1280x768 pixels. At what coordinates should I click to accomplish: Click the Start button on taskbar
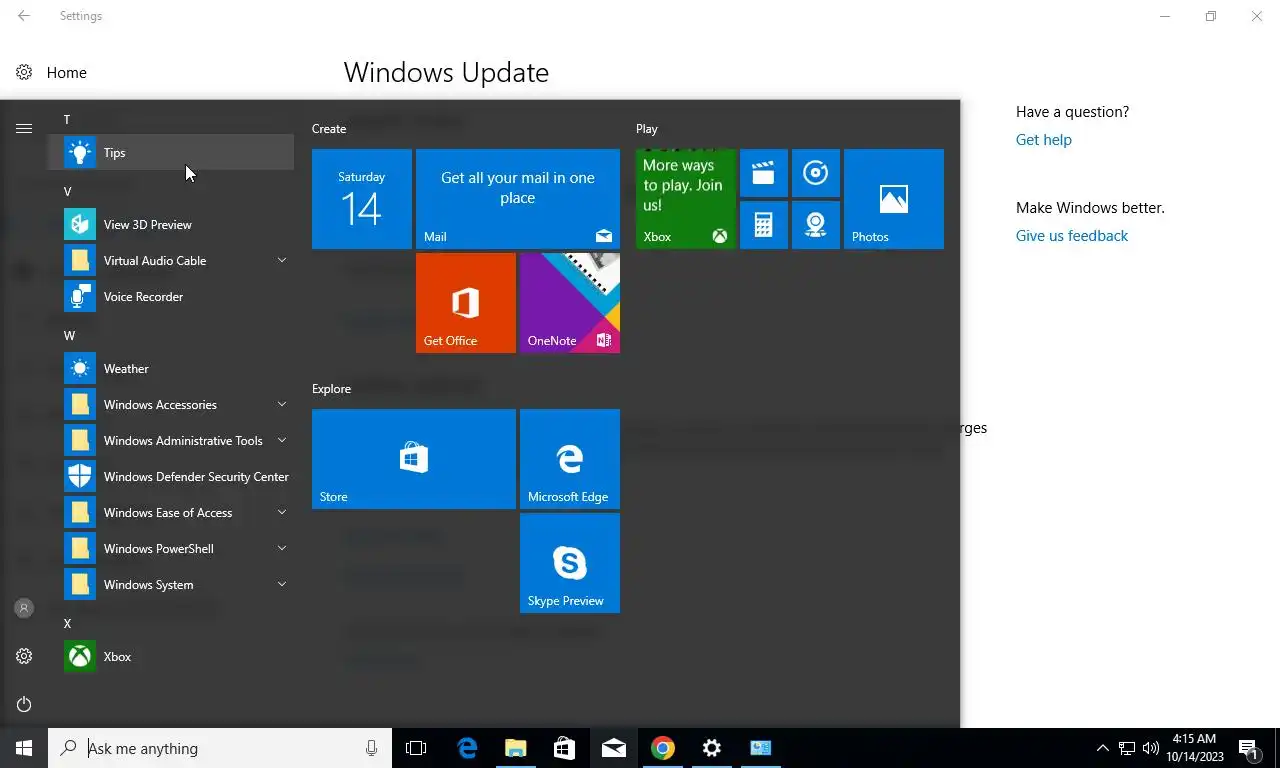pyautogui.click(x=24, y=748)
